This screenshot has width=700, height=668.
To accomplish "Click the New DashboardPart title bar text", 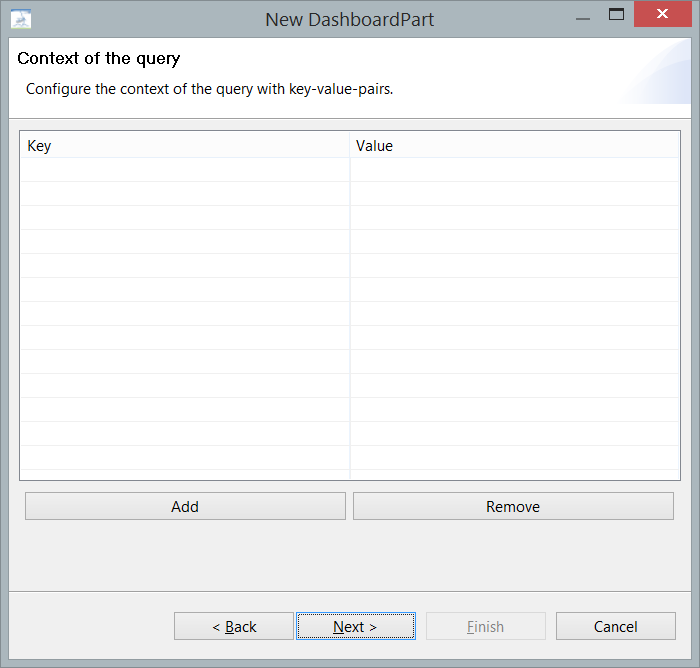I will pos(350,19).
